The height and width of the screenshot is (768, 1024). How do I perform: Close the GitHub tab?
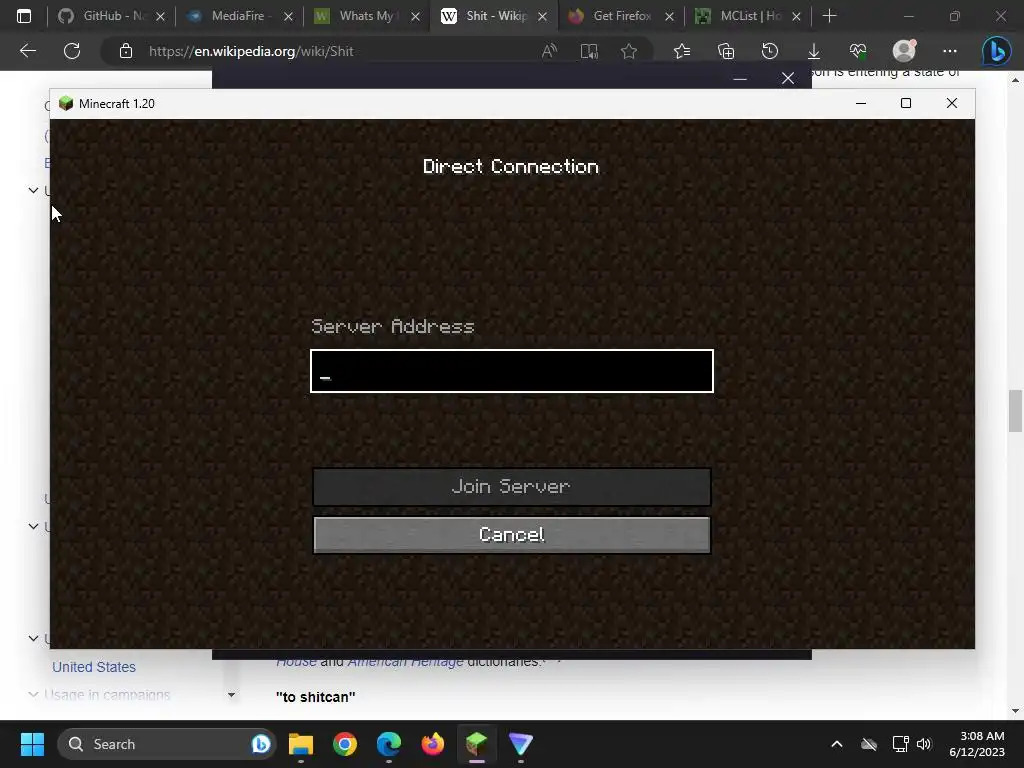click(160, 16)
